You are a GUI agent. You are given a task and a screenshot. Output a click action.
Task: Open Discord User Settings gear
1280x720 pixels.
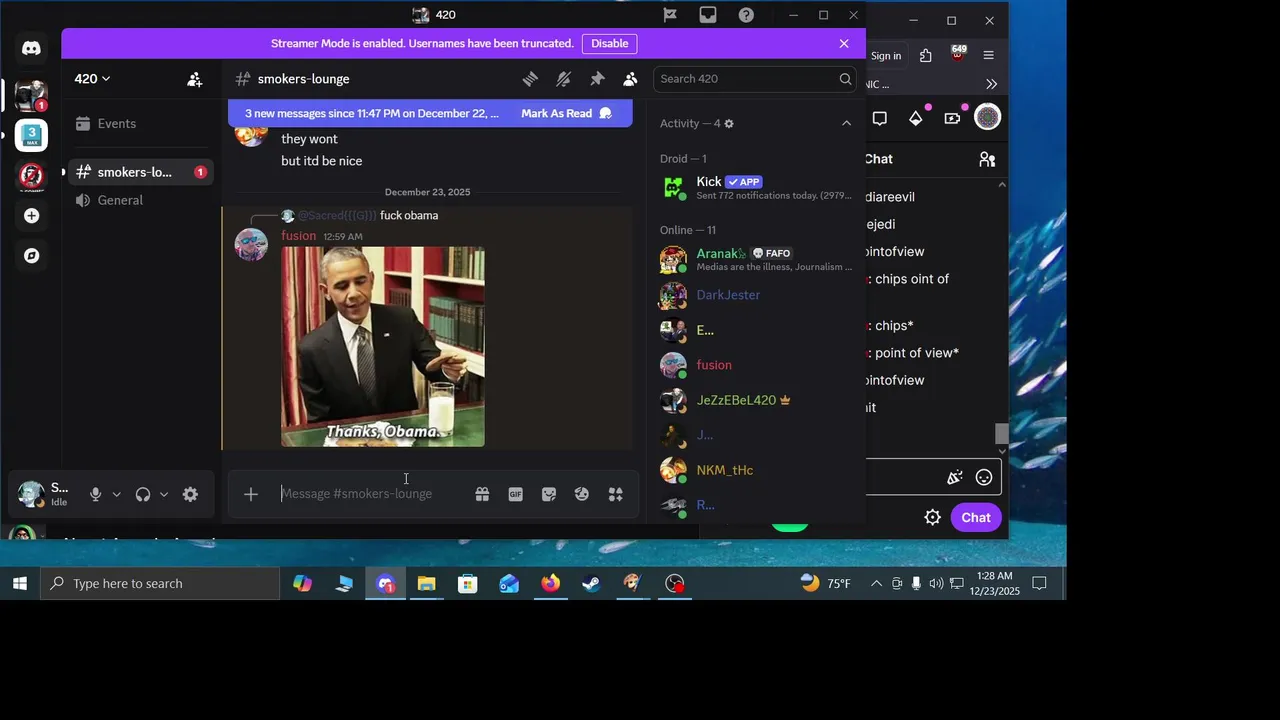190,494
